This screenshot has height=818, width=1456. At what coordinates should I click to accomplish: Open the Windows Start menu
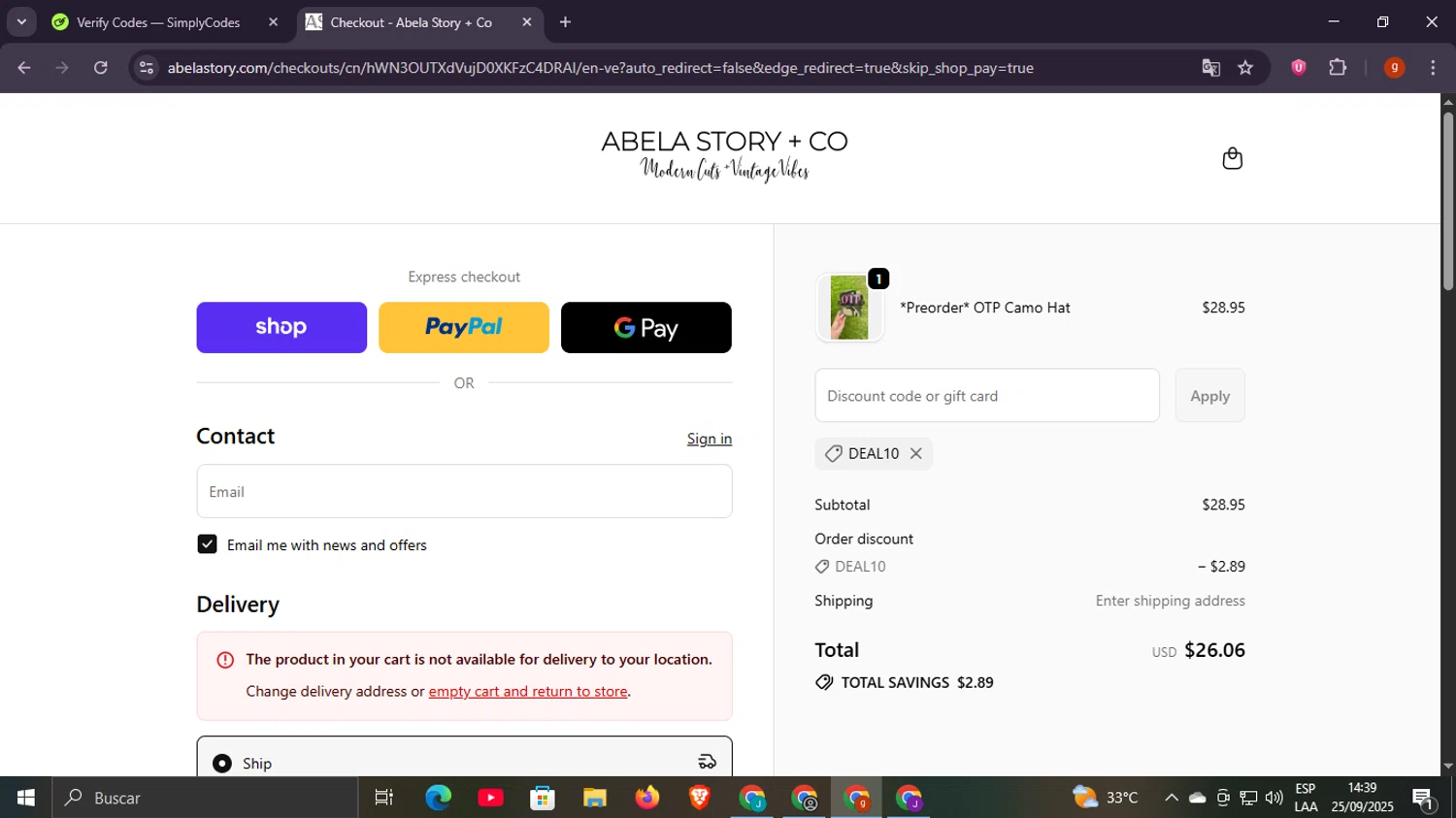tap(26, 798)
